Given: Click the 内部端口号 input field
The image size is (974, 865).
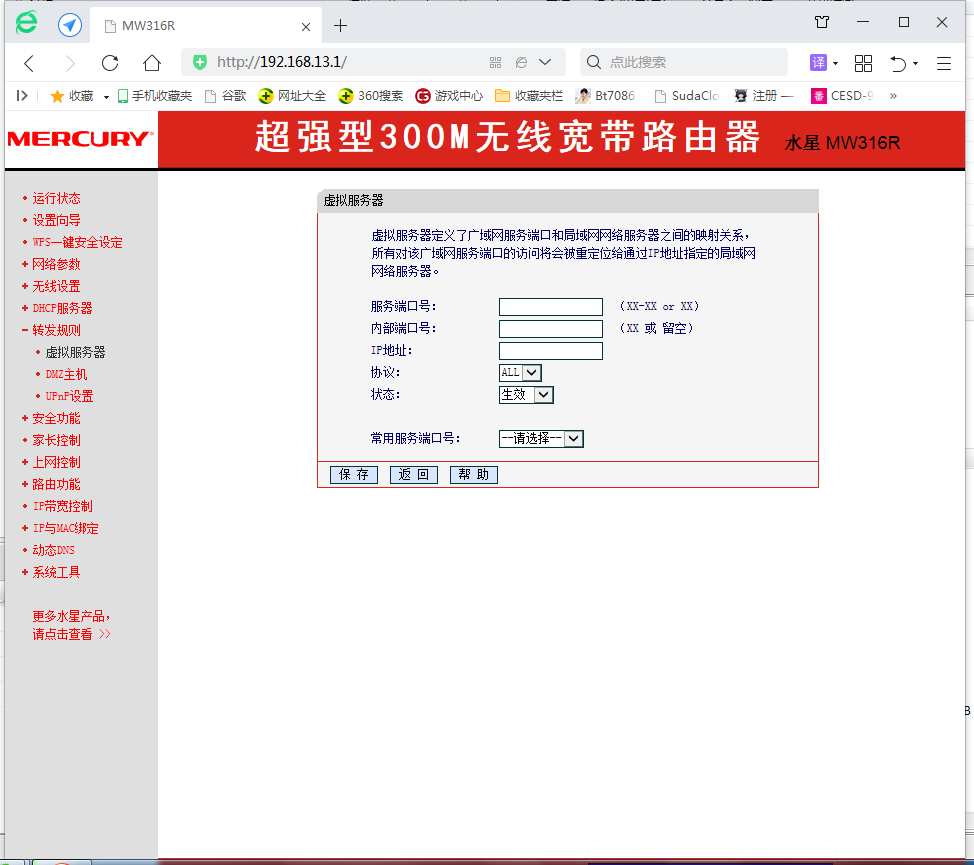Looking at the screenshot, I should click(550, 329).
